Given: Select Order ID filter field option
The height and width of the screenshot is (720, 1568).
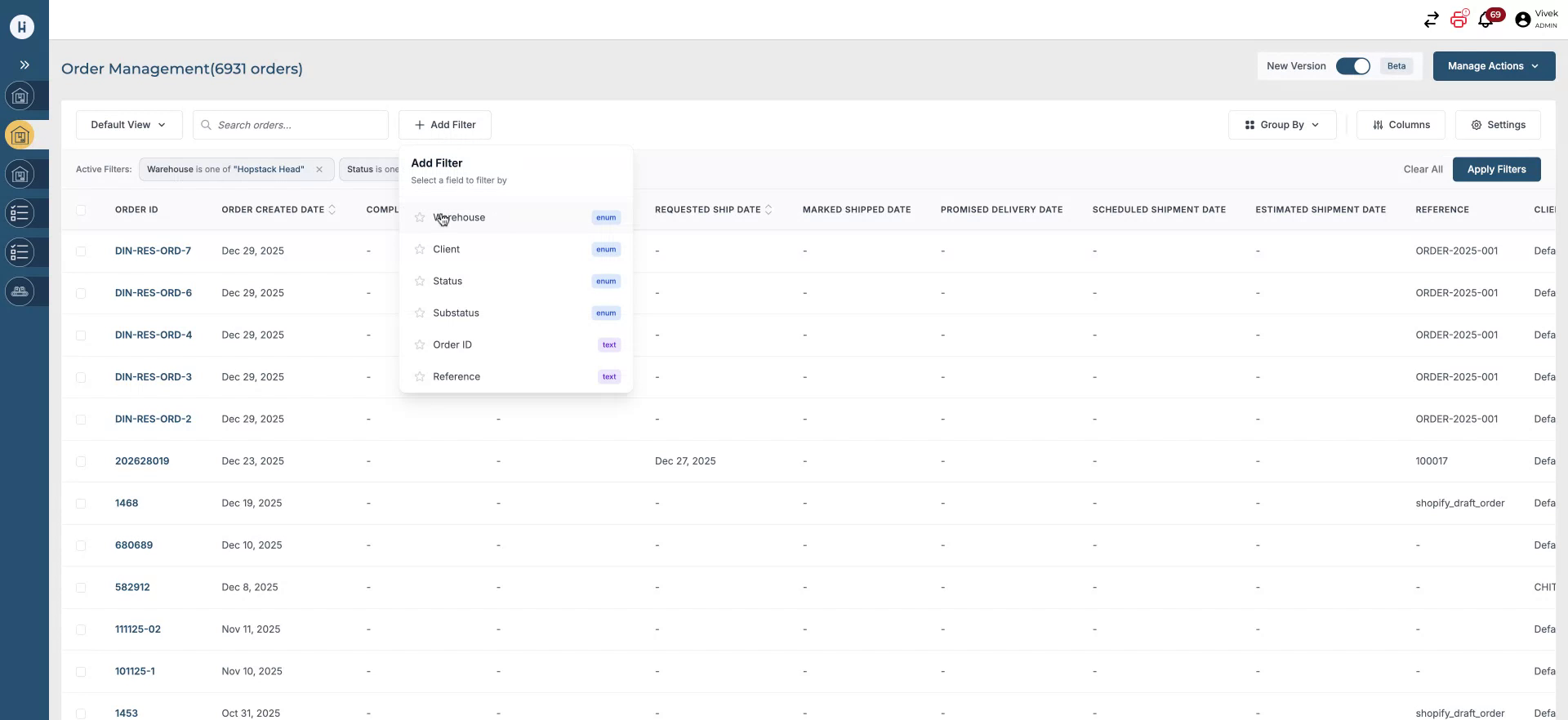Looking at the screenshot, I should coord(452,345).
